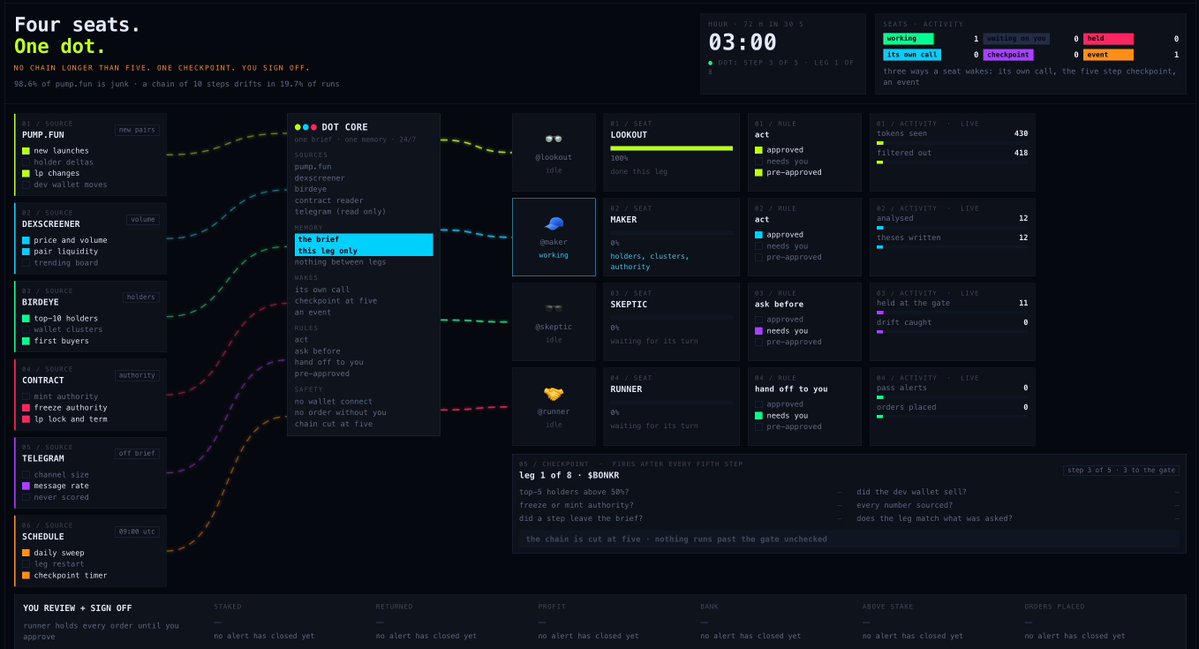Toggle the "freeze authority" checkbox
Screen dimensions: 1199x649
point(26,407)
